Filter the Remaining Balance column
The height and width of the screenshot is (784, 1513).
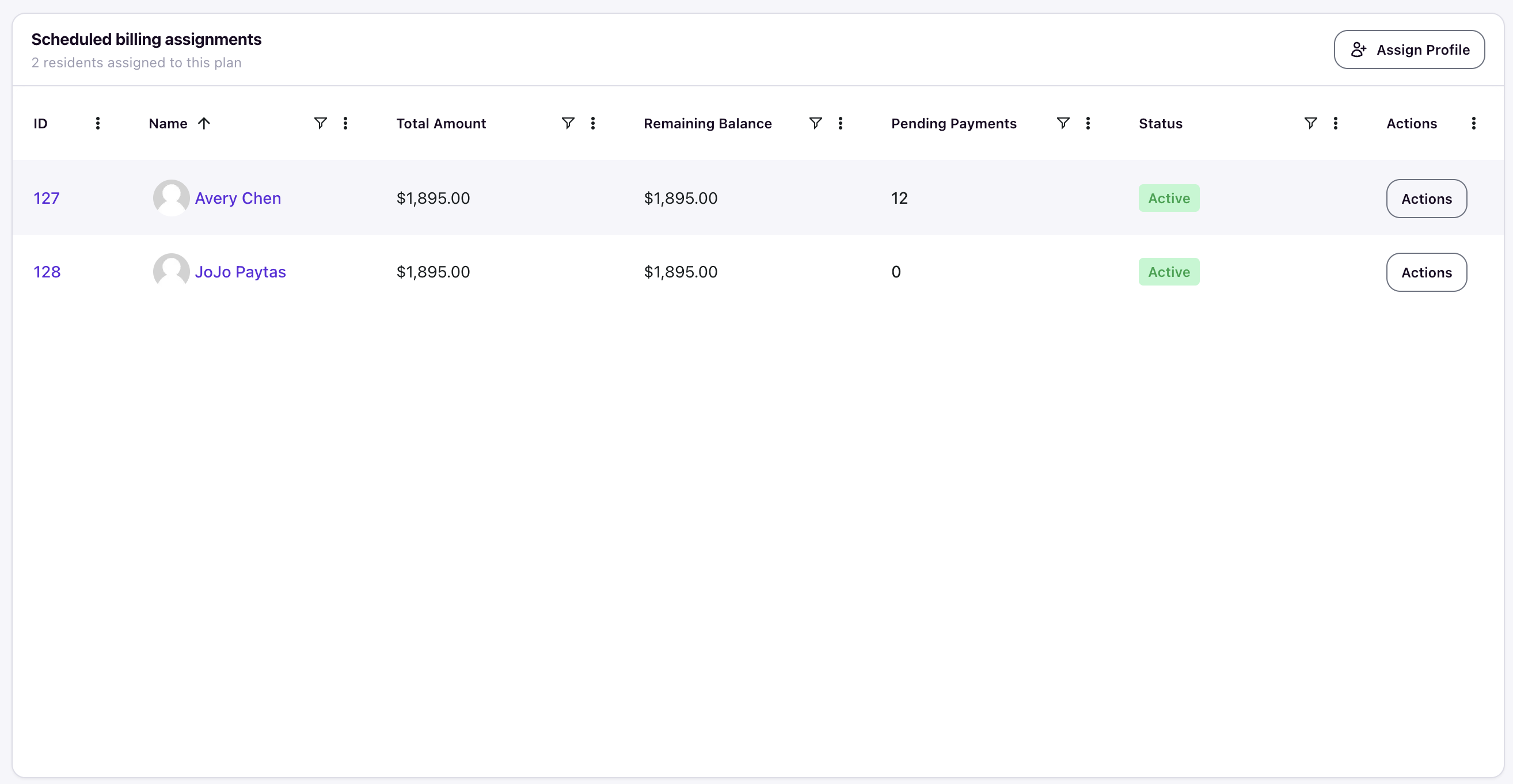click(815, 123)
